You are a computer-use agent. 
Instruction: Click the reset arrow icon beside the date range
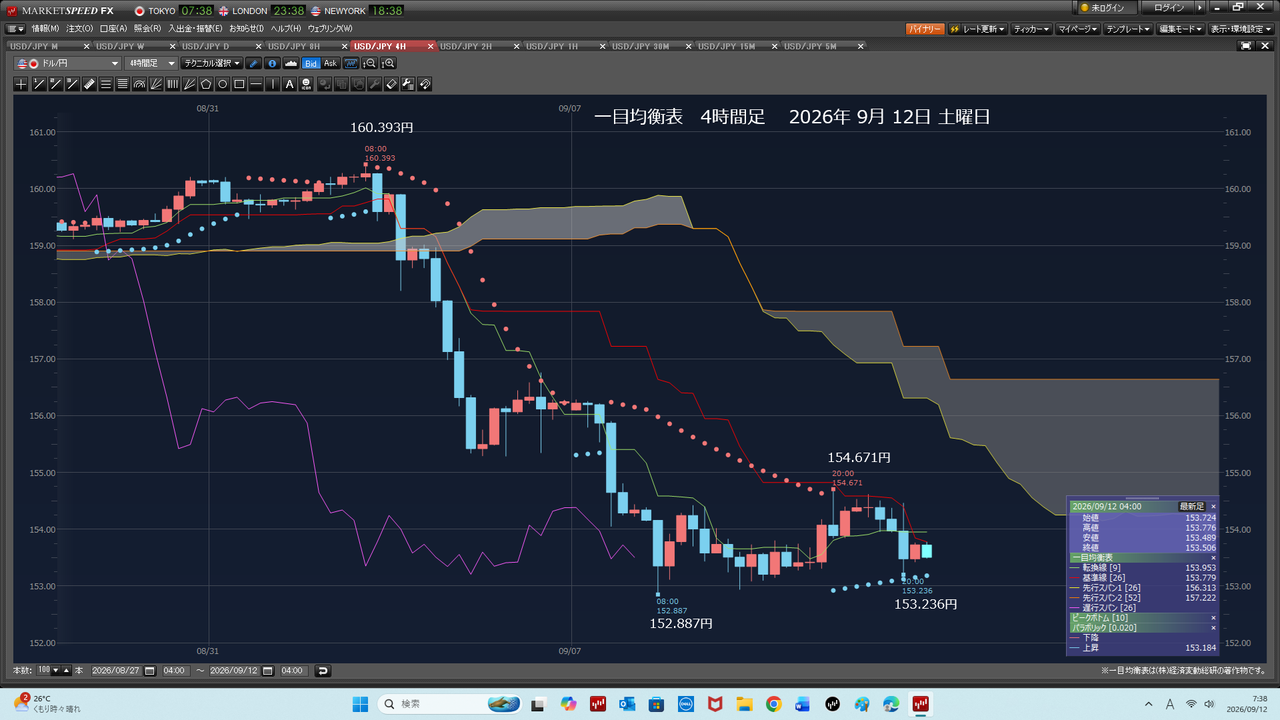[322, 670]
